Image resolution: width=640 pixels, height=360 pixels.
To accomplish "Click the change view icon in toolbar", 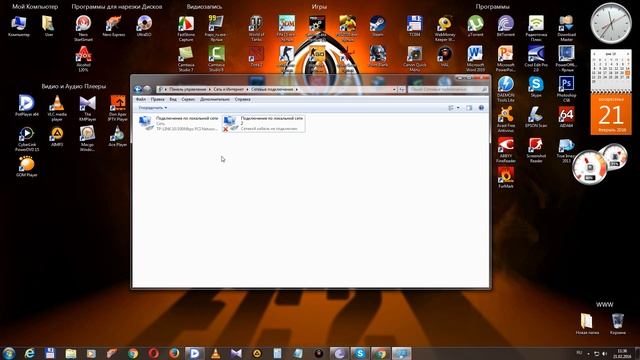I will tap(451, 108).
